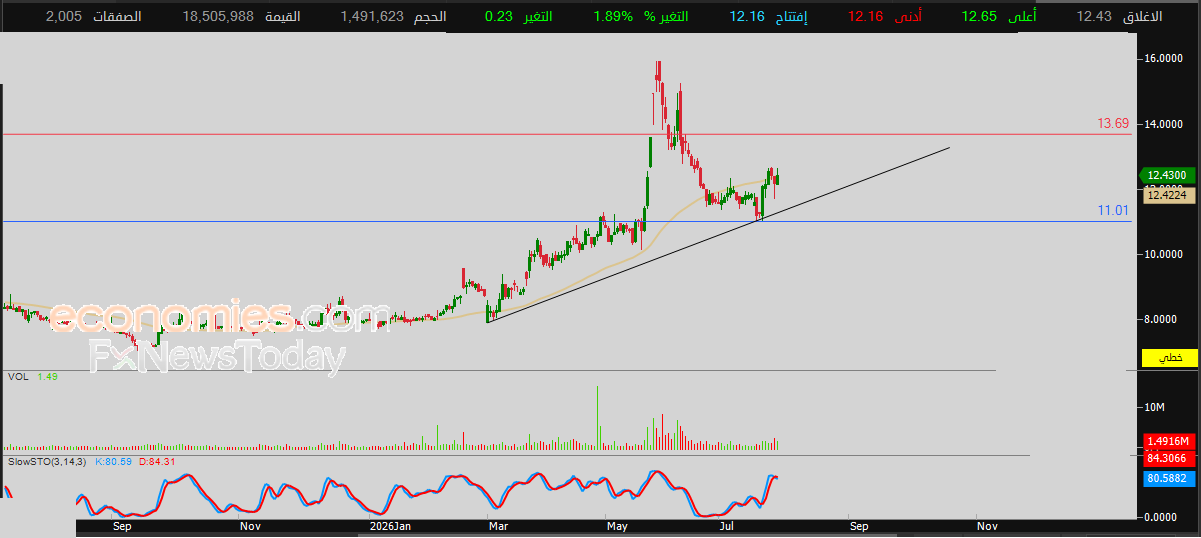Image resolution: width=1201 pixels, height=538 pixels.
Task: Click the green 12.4300 current price tag
Action: coord(1167,175)
